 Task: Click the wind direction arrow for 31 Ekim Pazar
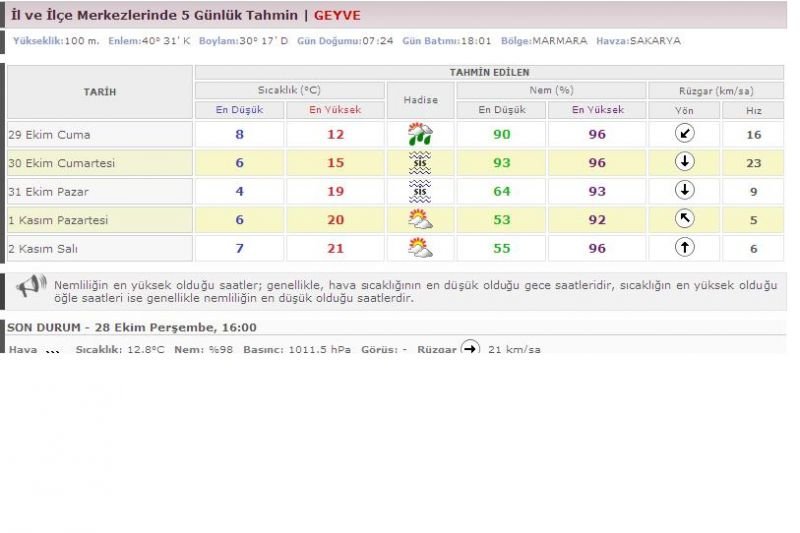pos(685,191)
